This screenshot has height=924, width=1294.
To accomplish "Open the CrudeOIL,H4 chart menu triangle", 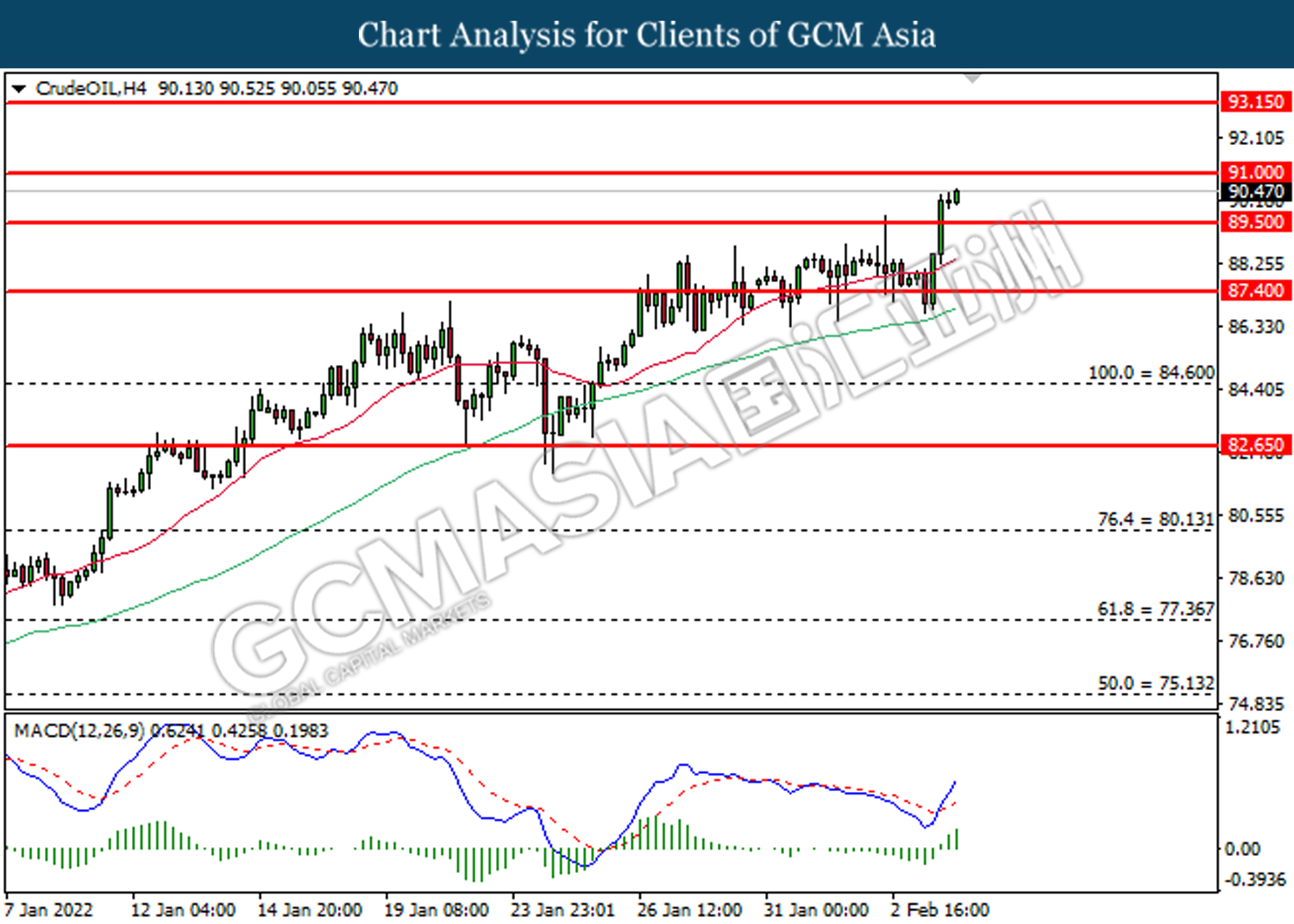I will (19, 89).
